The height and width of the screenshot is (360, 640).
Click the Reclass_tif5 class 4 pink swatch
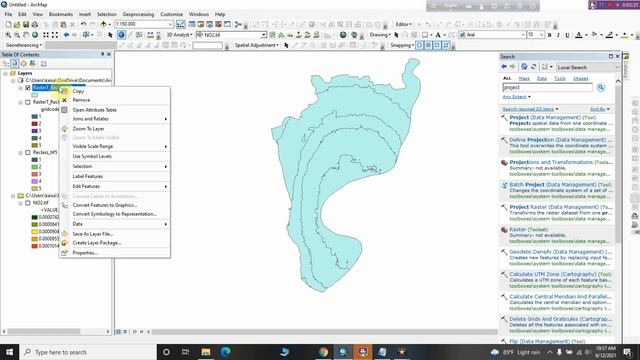[x=35, y=181]
